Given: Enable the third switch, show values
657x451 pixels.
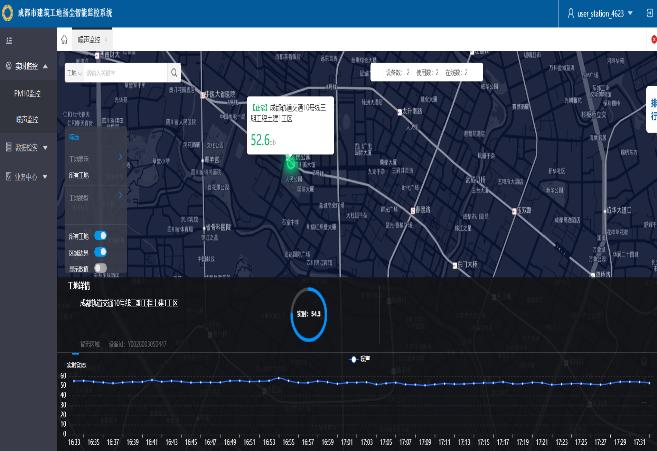Looking at the screenshot, I should (100, 268).
